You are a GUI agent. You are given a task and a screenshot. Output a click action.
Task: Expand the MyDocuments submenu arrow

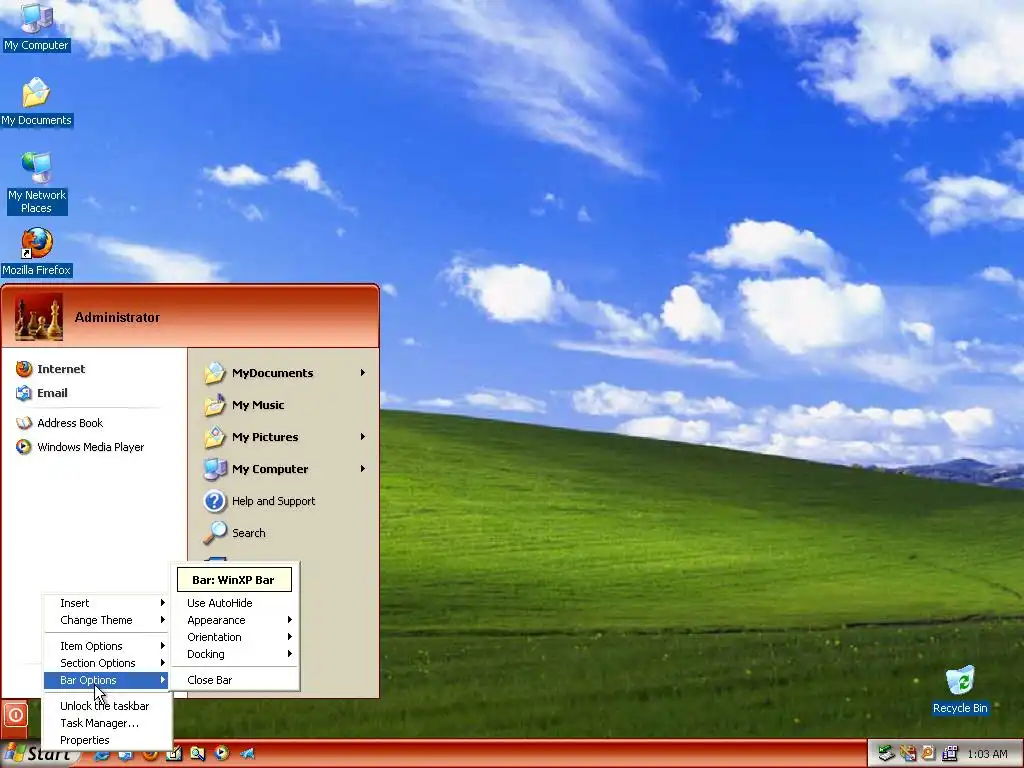[362, 373]
